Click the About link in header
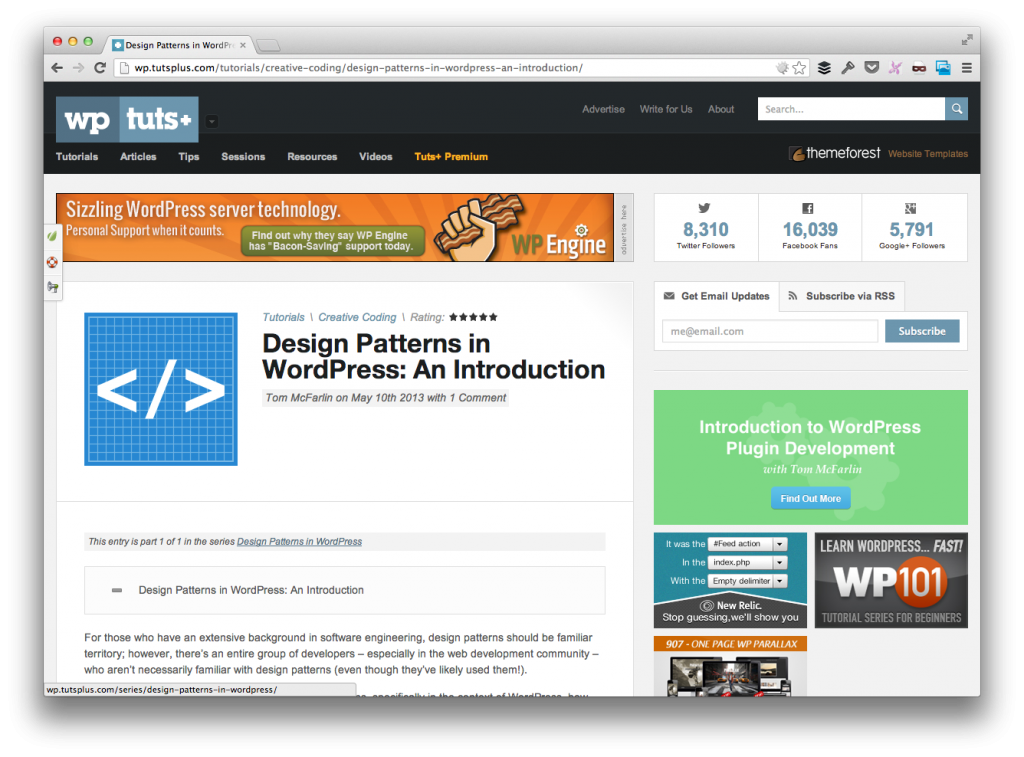 [721, 109]
